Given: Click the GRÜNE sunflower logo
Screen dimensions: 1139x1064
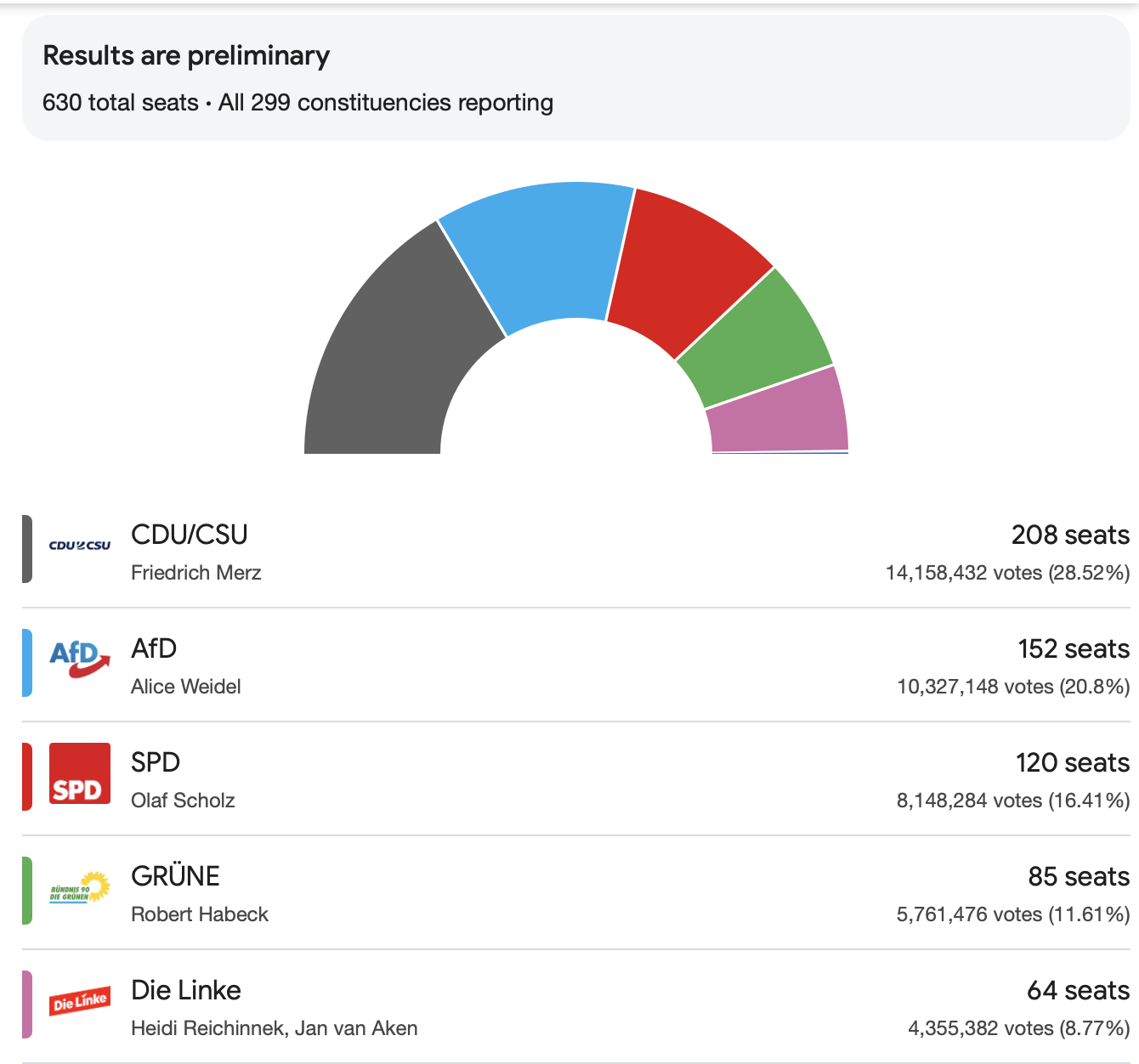Looking at the screenshot, I should pyautogui.click(x=79, y=887).
